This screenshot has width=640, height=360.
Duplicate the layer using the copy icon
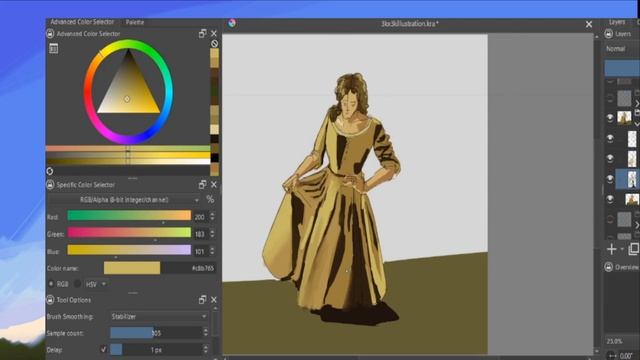pyautogui.click(x=633, y=249)
